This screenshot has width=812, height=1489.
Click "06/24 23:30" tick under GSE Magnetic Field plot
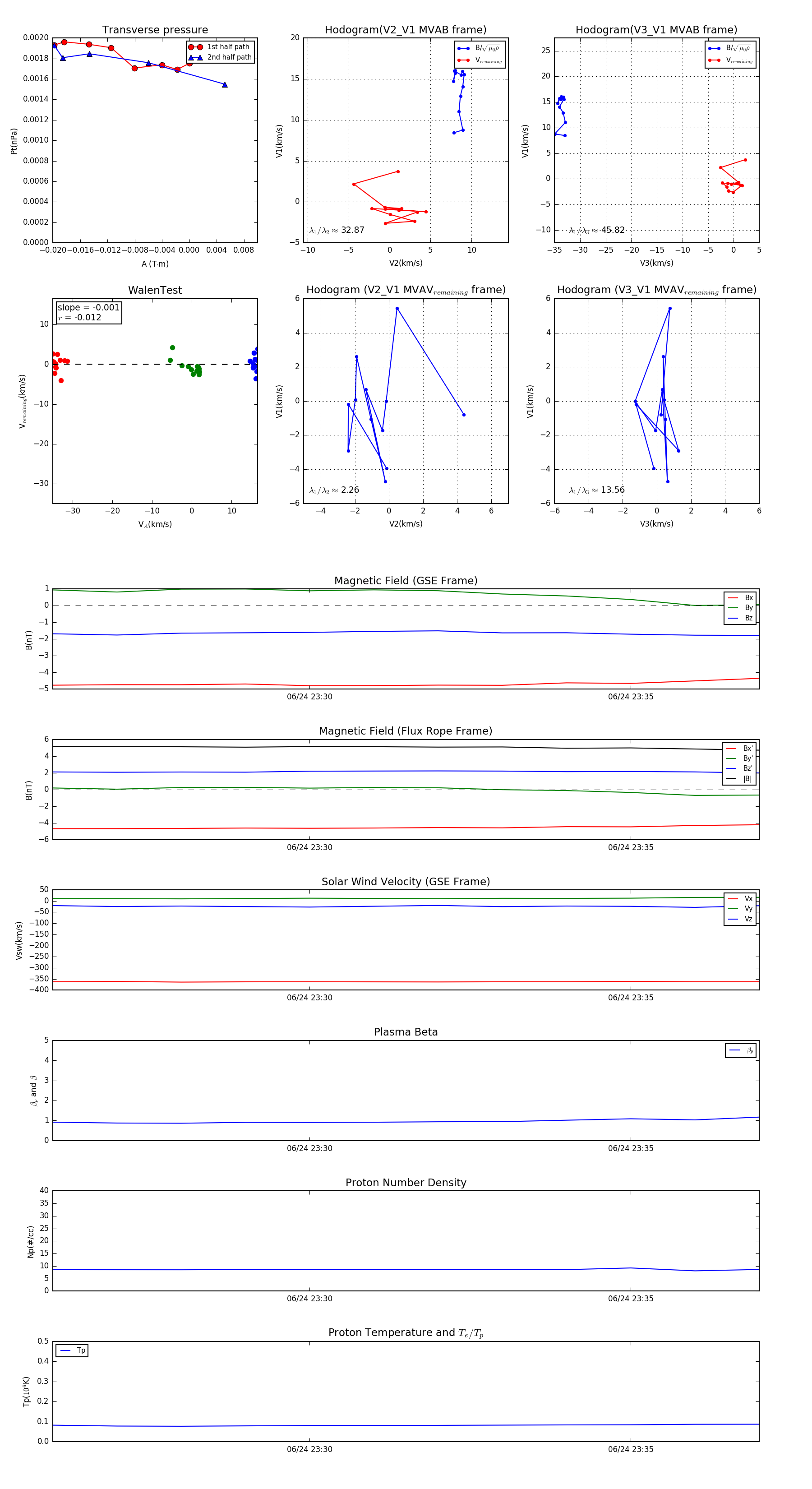(x=309, y=697)
